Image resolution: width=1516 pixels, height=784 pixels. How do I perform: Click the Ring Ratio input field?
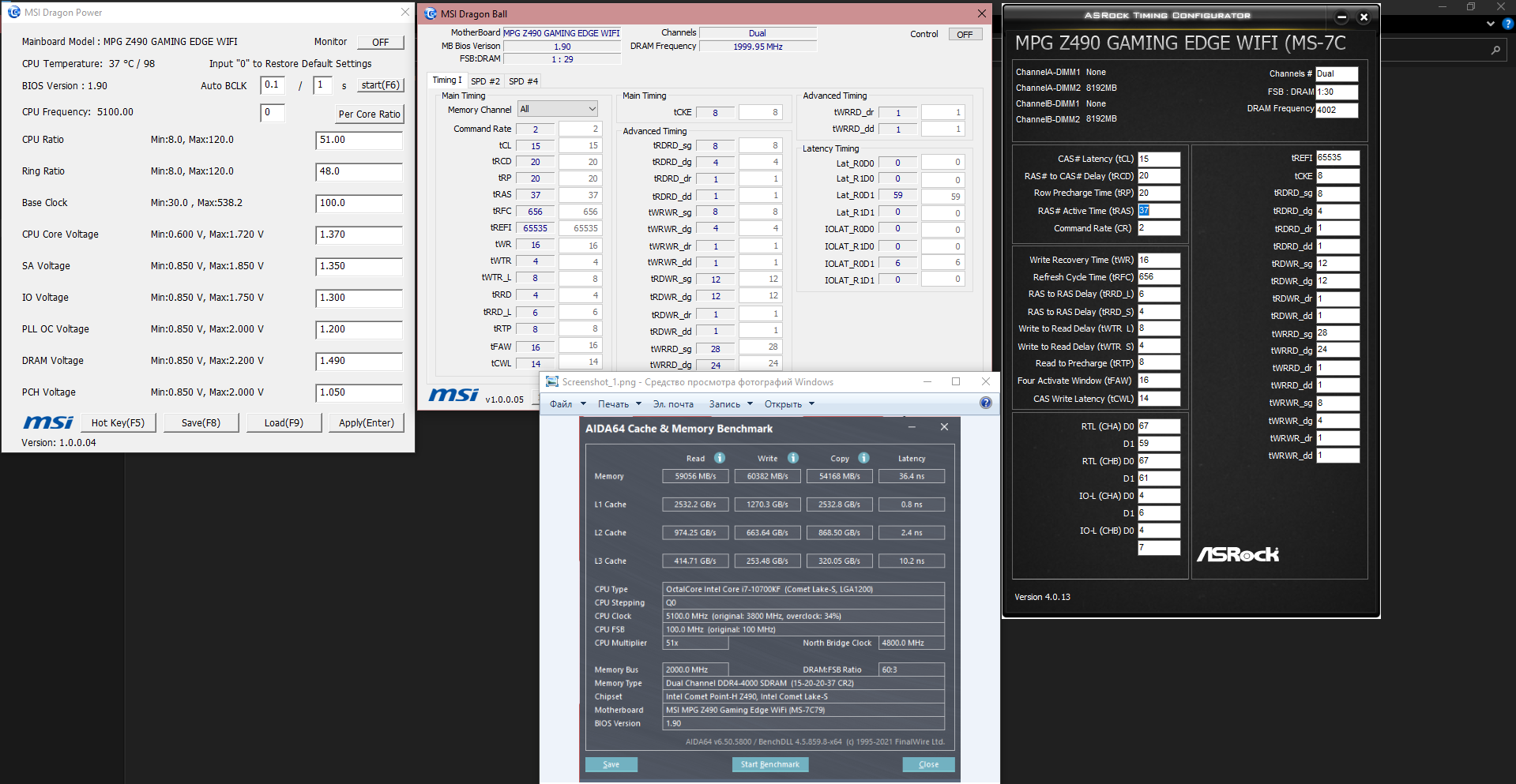pyautogui.click(x=359, y=172)
